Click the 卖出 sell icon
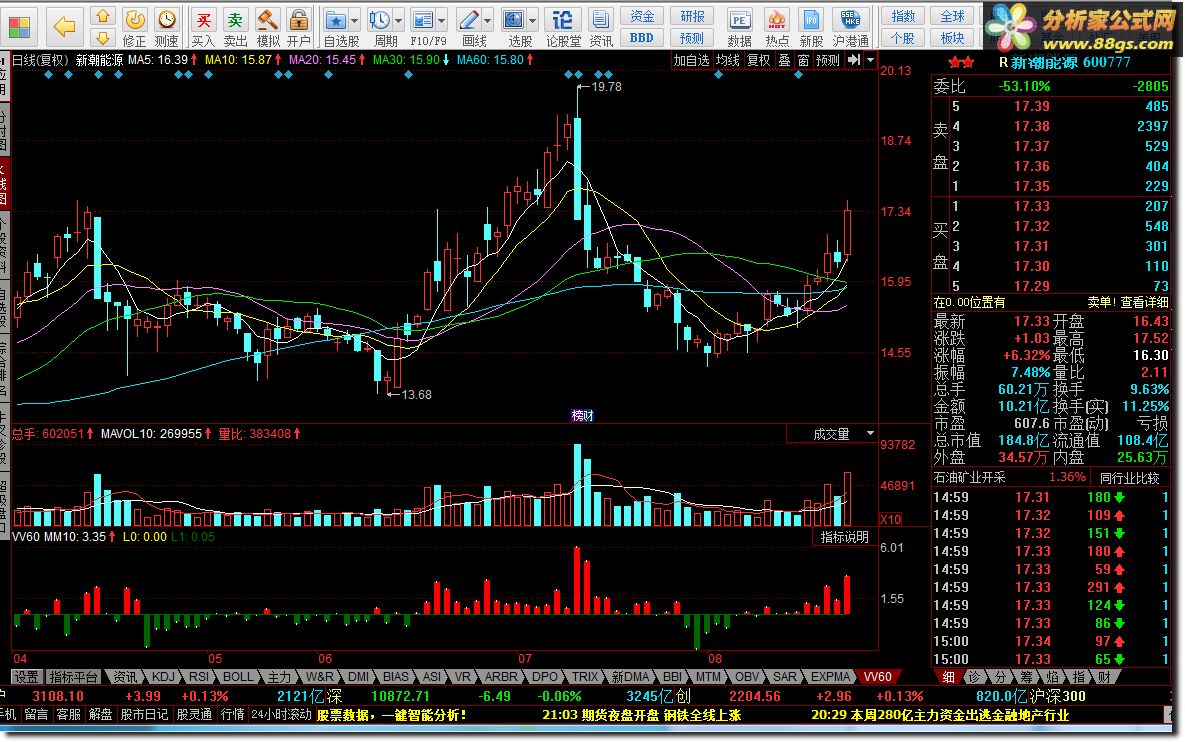 click(x=235, y=27)
